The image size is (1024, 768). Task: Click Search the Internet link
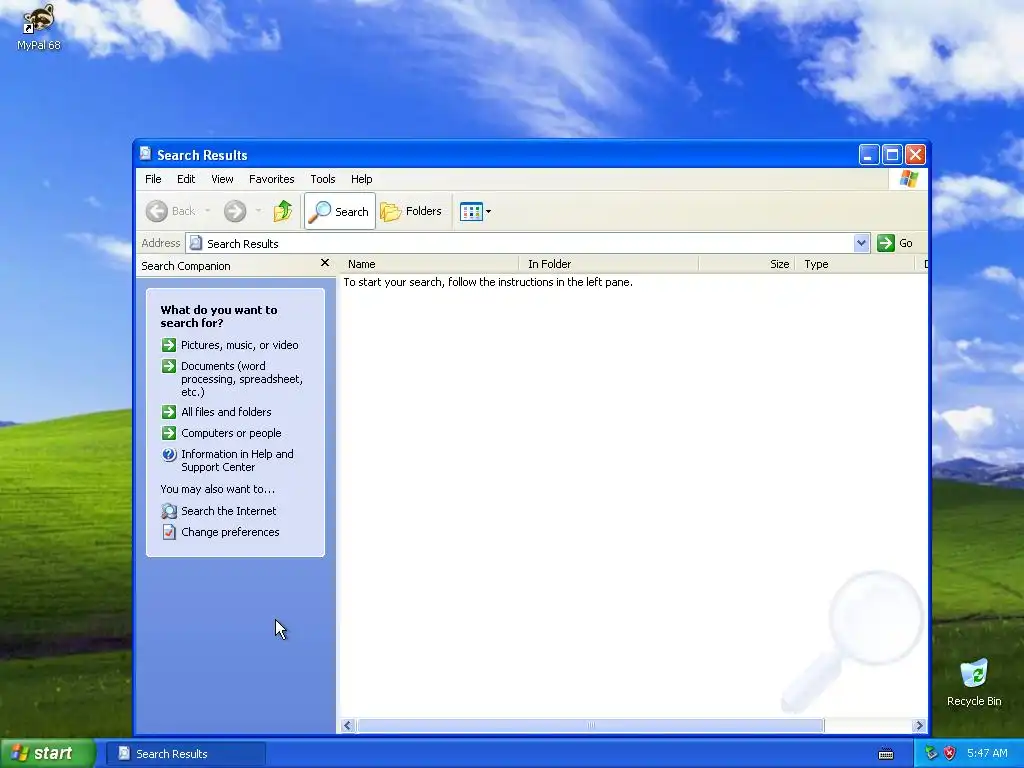pos(229,511)
